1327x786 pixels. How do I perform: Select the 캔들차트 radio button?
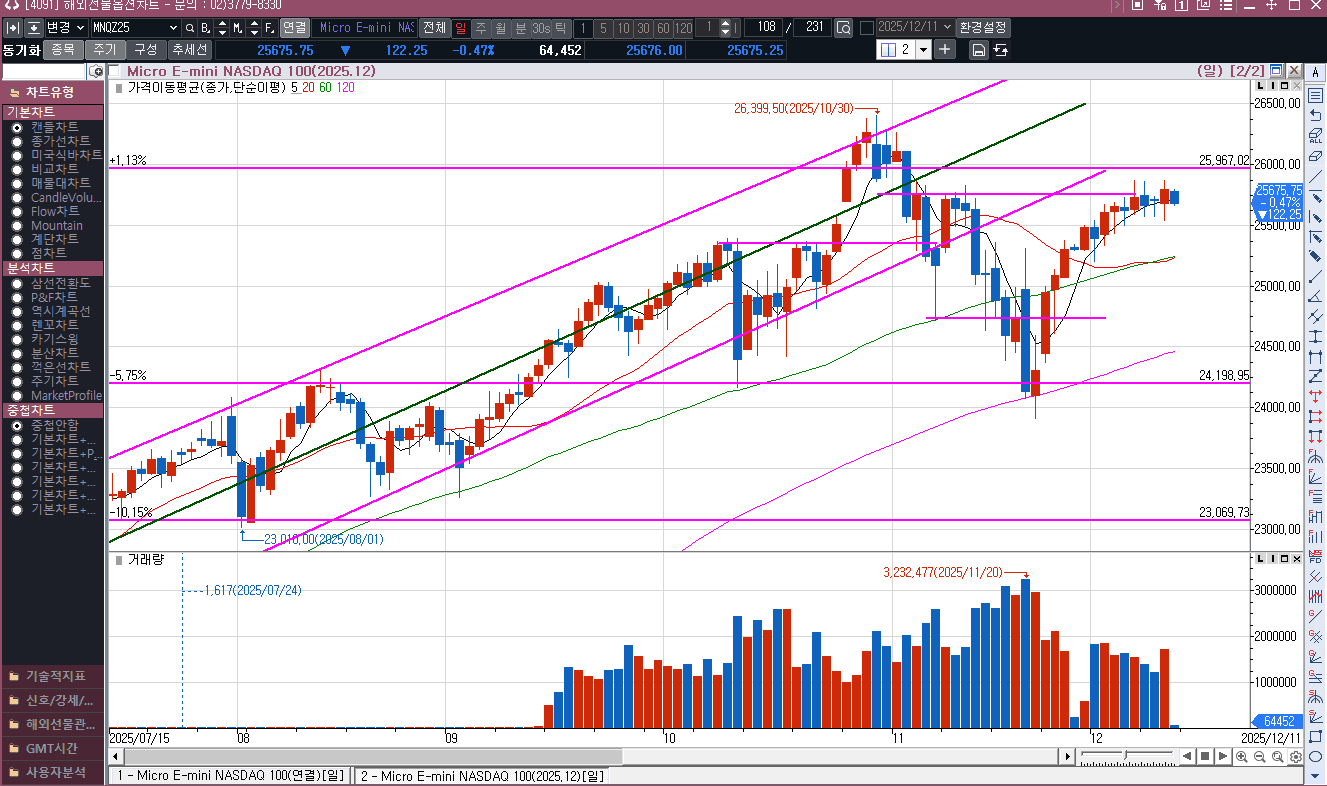(x=17, y=128)
